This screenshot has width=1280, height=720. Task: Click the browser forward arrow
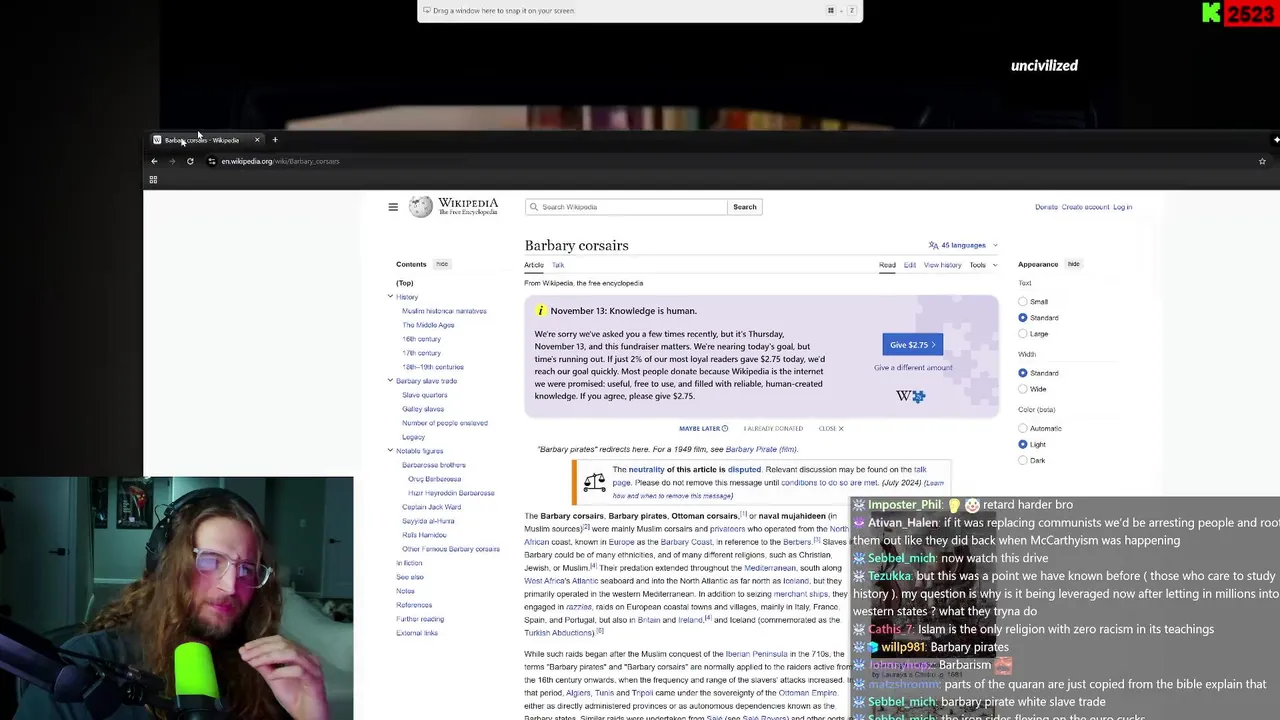point(172,161)
